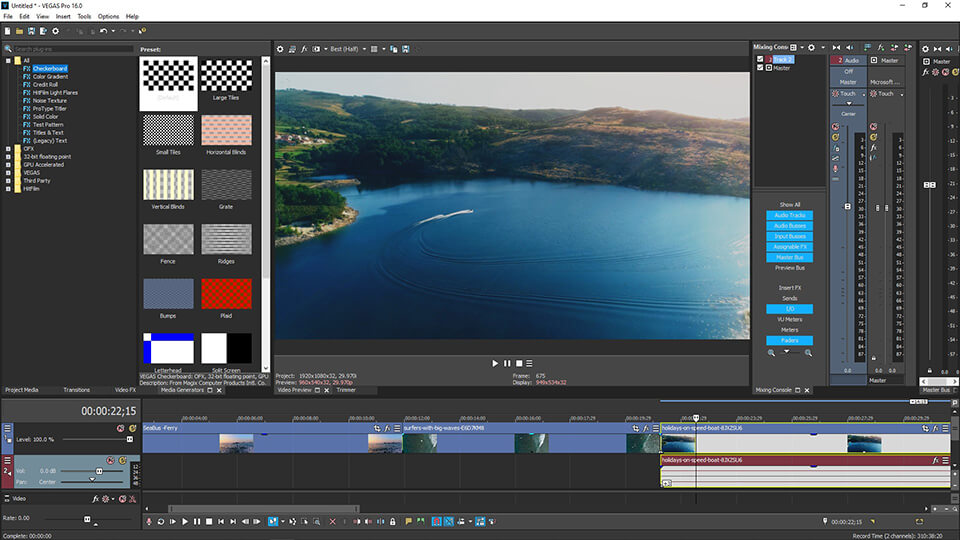
Task: Click the Video Output FX icon above the preview
Action: click(304, 49)
